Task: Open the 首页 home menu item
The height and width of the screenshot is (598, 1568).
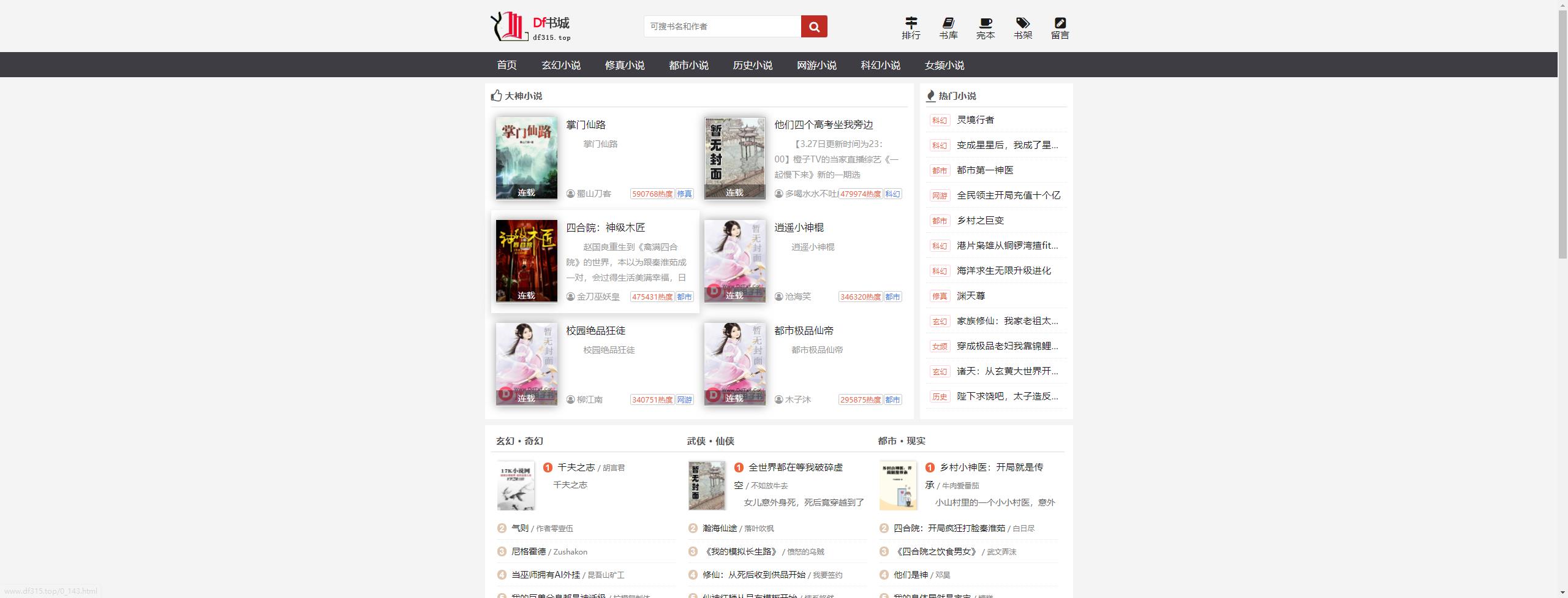Action: pyautogui.click(x=507, y=65)
